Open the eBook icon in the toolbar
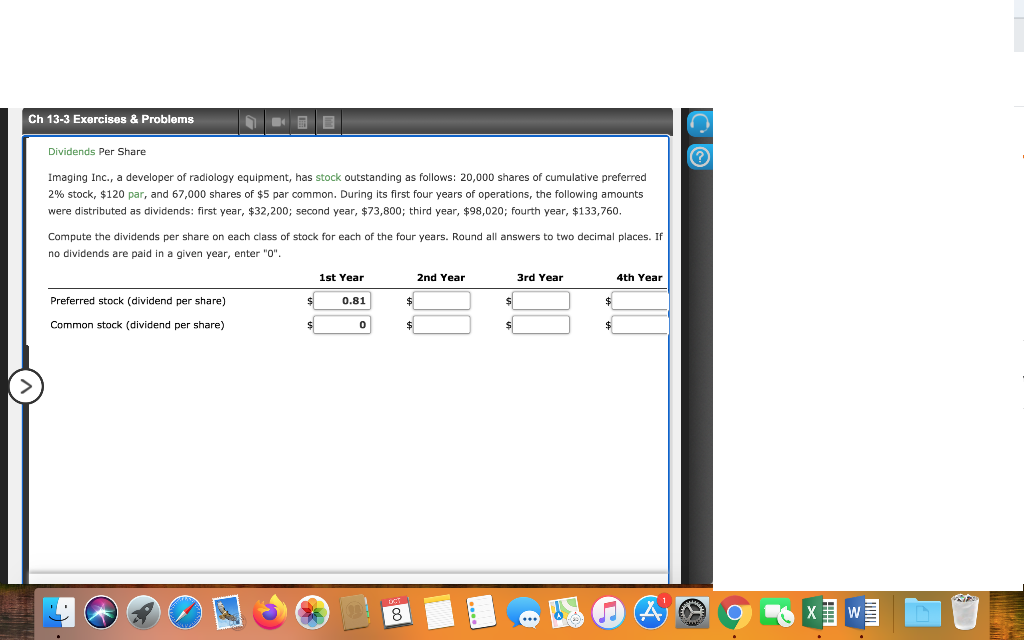The image size is (1024, 640). coord(250,120)
